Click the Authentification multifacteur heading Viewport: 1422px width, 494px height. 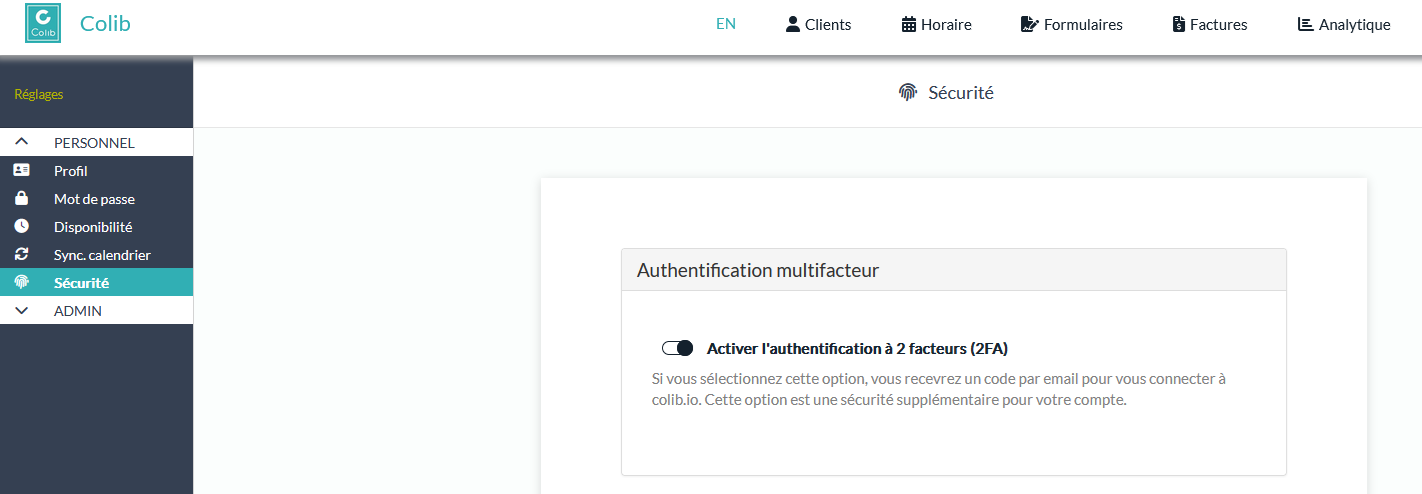coord(758,270)
